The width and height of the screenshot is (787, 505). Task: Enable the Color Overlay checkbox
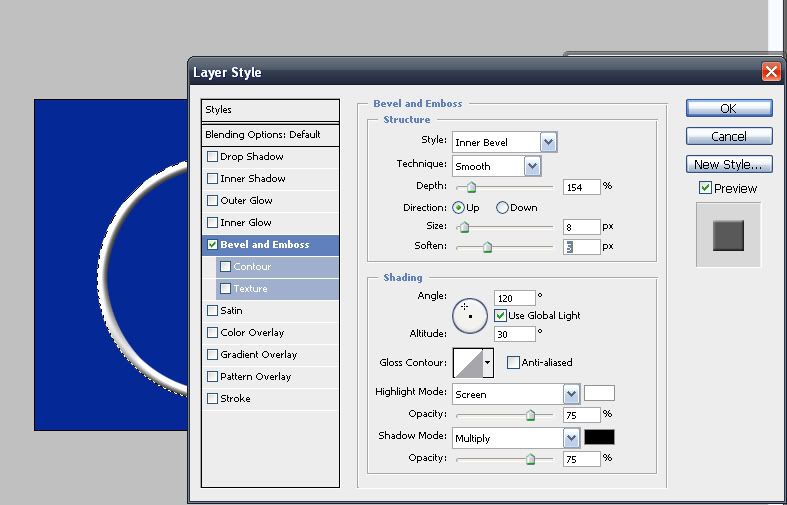coord(212,332)
